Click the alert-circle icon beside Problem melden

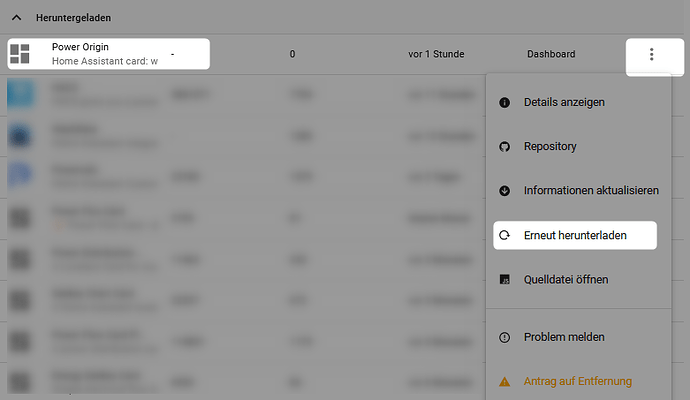click(x=504, y=337)
